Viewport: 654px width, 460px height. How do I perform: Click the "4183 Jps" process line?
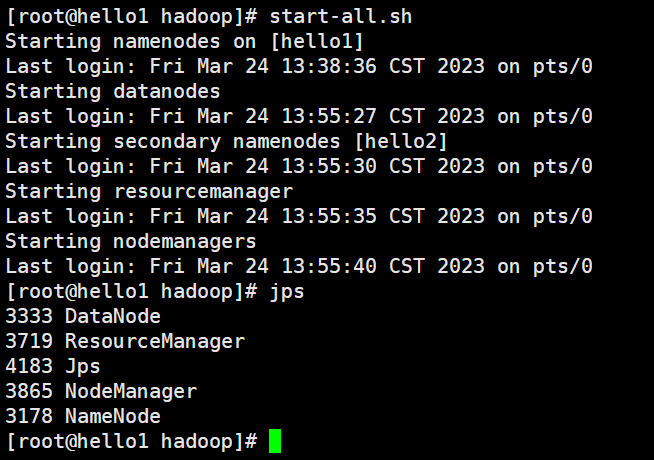pos(53,367)
